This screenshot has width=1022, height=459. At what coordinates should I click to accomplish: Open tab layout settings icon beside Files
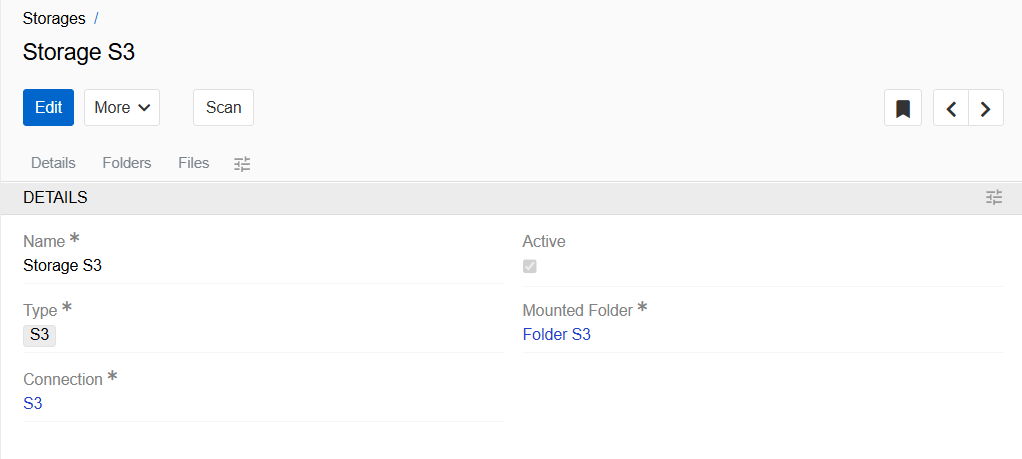(x=242, y=163)
